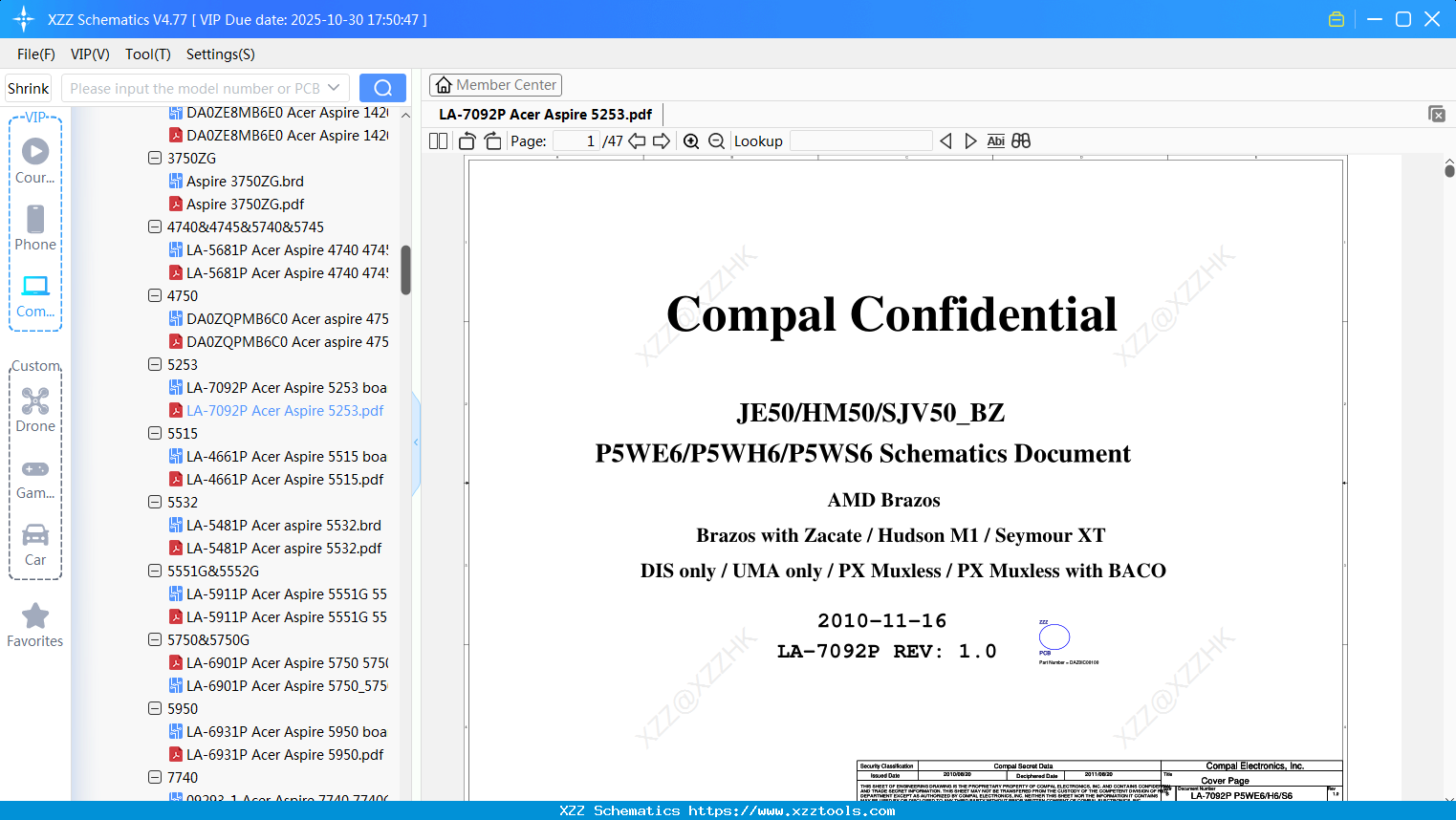
Task: Collapse the 5532 tree folder
Action: tap(155, 503)
